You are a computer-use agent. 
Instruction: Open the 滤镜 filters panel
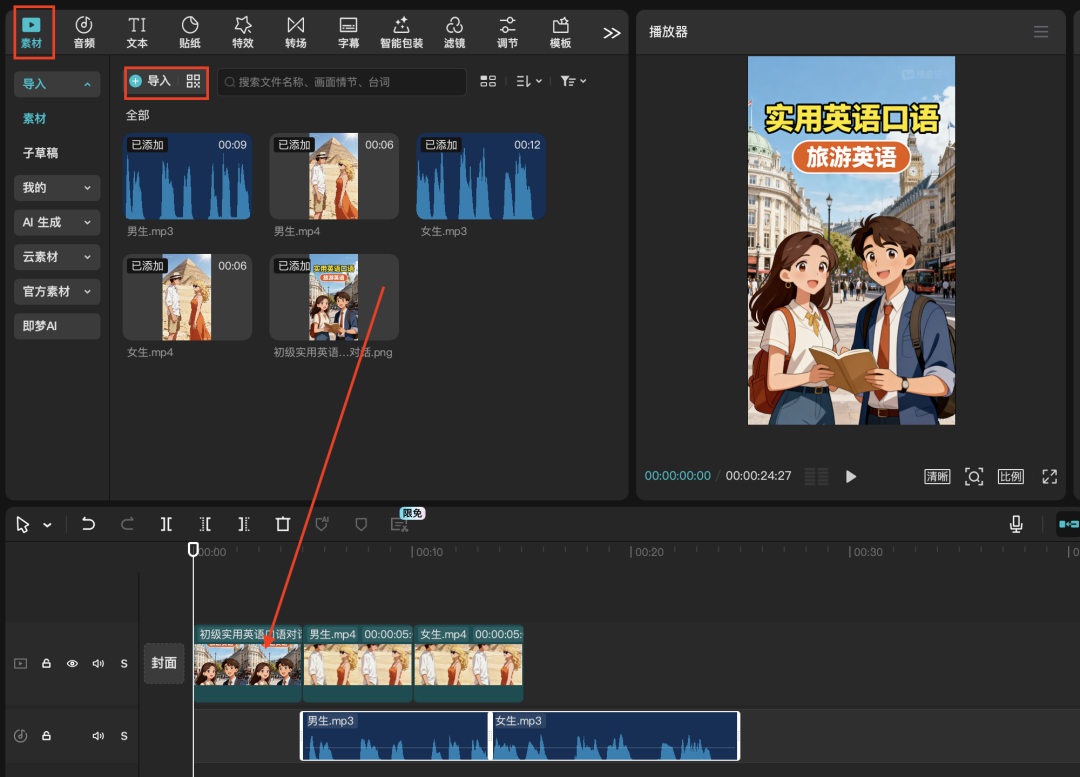pos(454,31)
